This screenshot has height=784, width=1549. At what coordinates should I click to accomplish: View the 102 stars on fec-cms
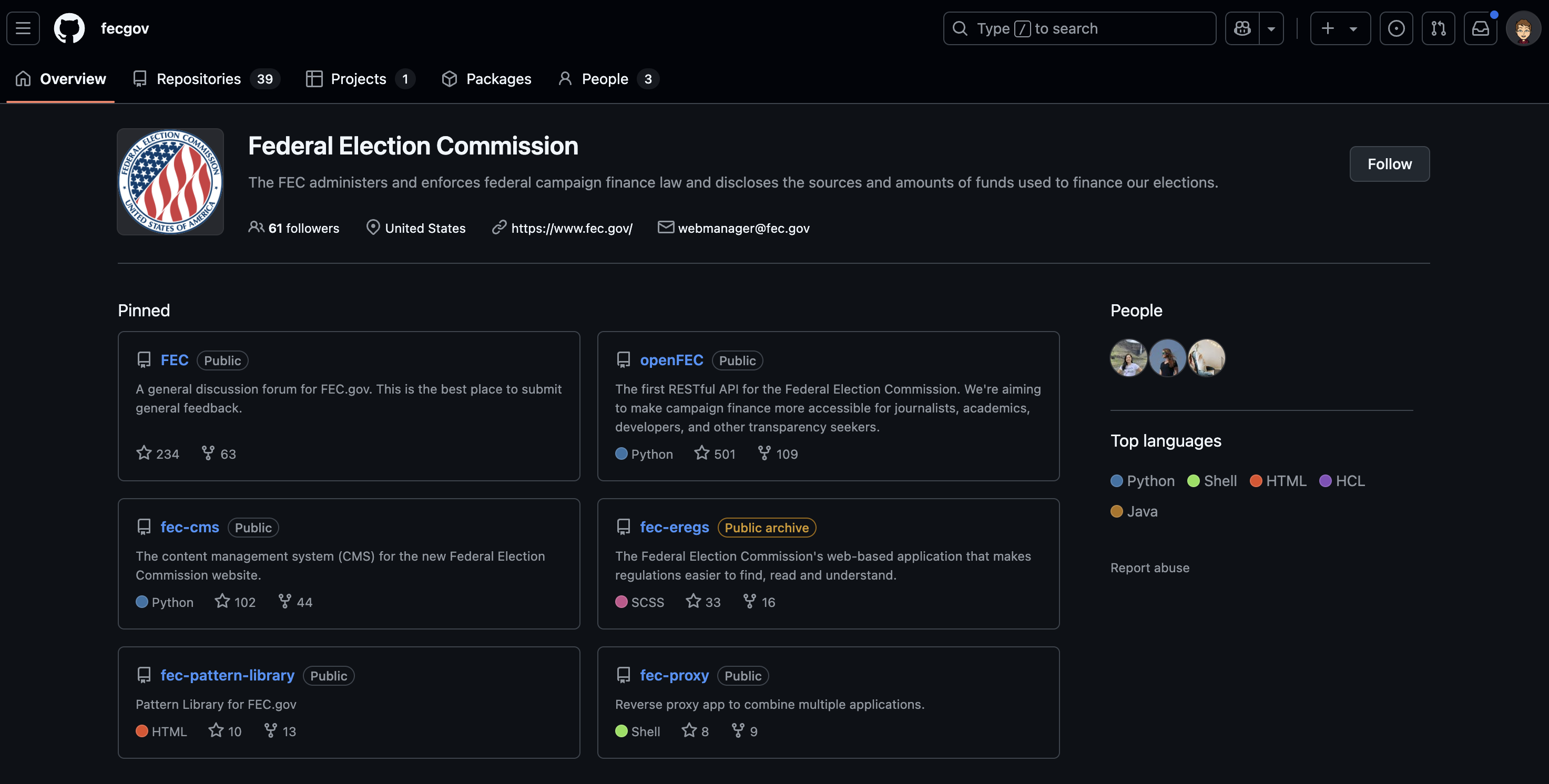click(x=235, y=602)
